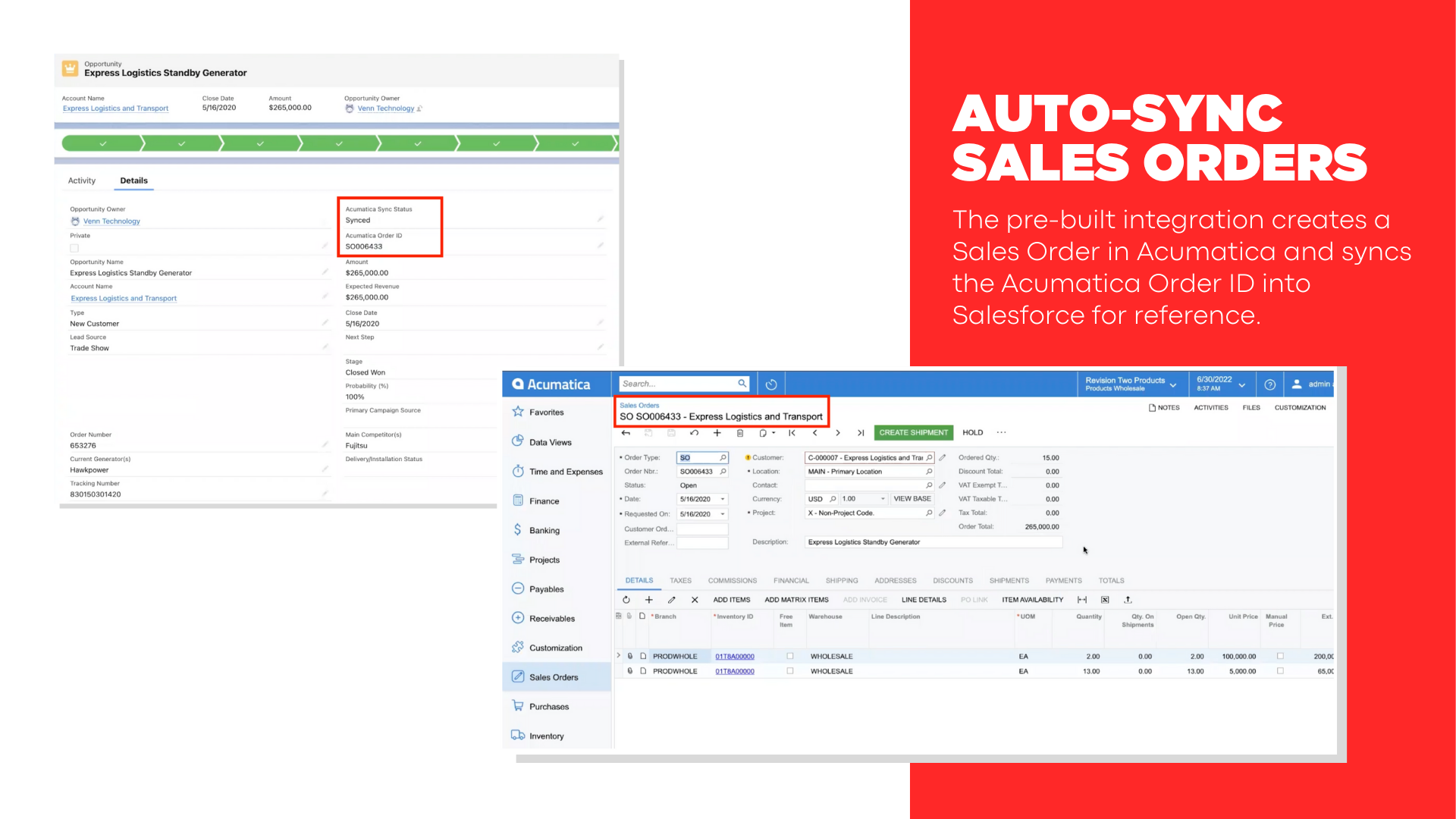
Task: Switch to the ADDRESSES tab
Action: [x=896, y=581]
